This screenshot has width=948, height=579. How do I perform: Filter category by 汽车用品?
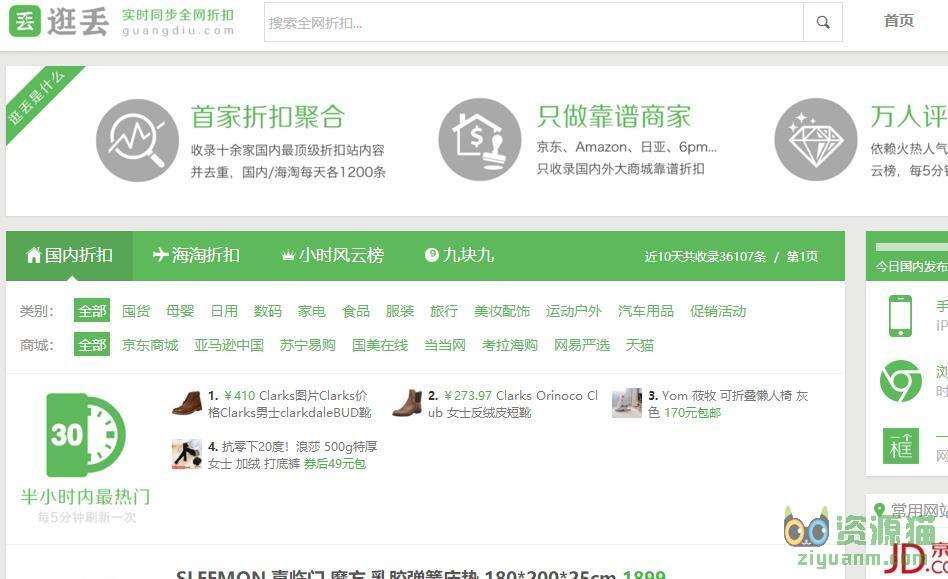click(646, 311)
